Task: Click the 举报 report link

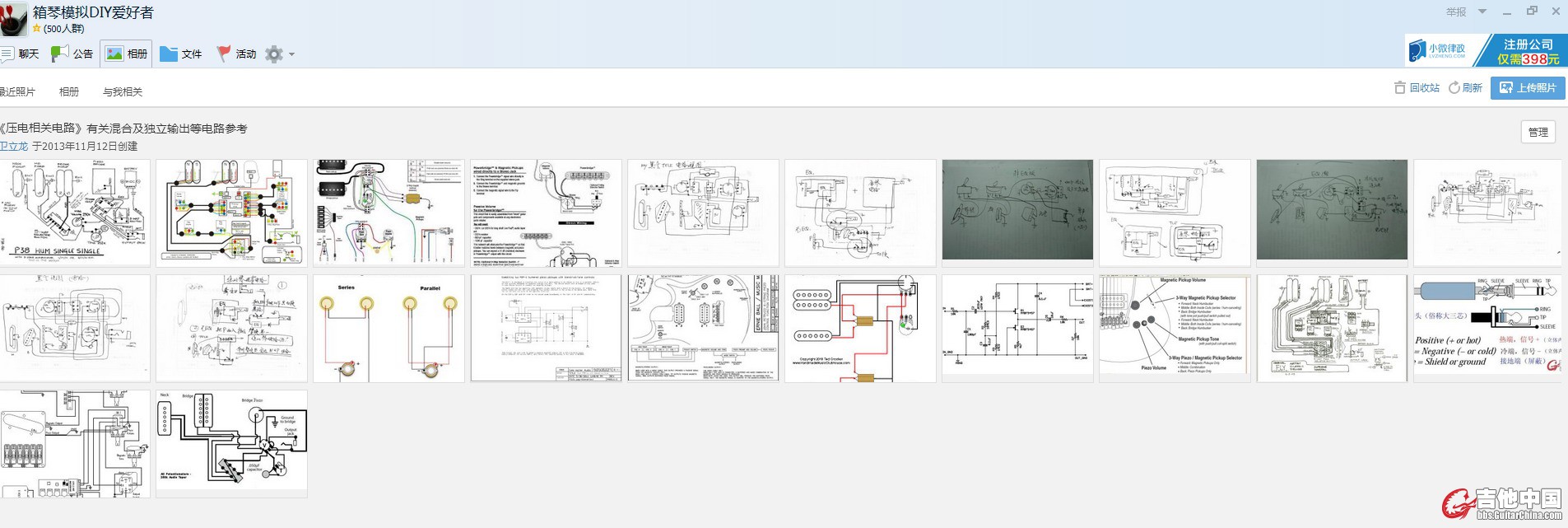Action: (1456, 12)
